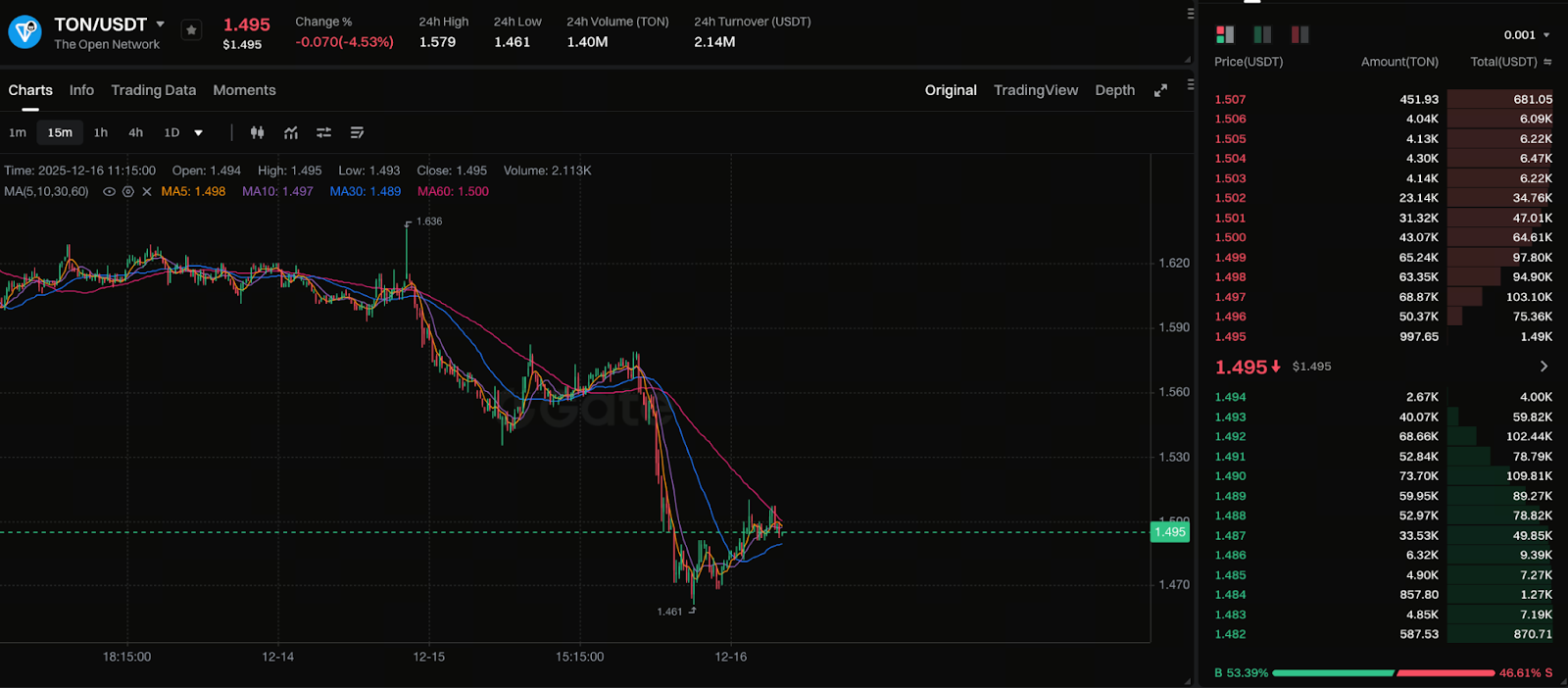Open the TON/USDT pair selector dropdown arrow
1568x688 pixels.
tap(161, 24)
